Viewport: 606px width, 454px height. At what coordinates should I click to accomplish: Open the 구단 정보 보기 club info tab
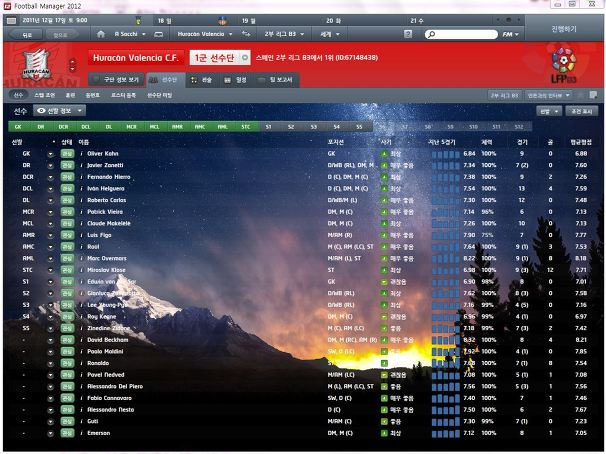116,80
